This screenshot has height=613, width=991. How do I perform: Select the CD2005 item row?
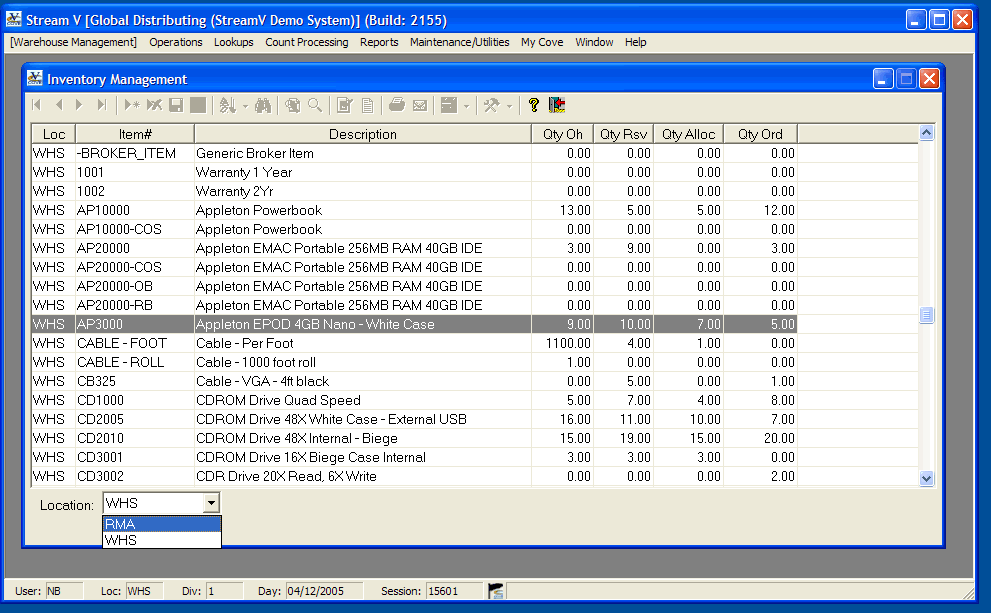[x=414, y=419]
